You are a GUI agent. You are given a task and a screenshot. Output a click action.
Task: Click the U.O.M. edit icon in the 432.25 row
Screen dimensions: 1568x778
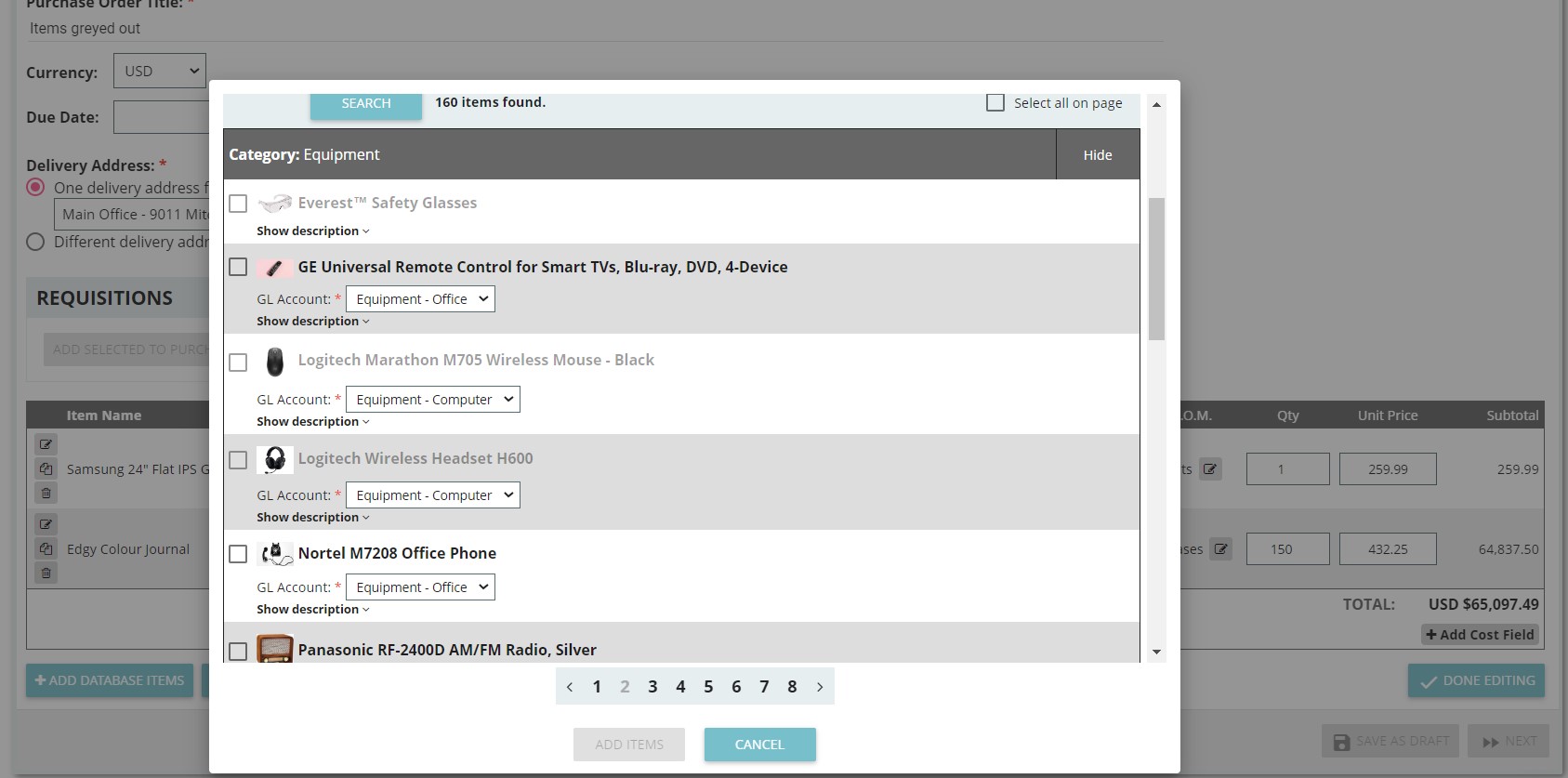[1221, 549]
